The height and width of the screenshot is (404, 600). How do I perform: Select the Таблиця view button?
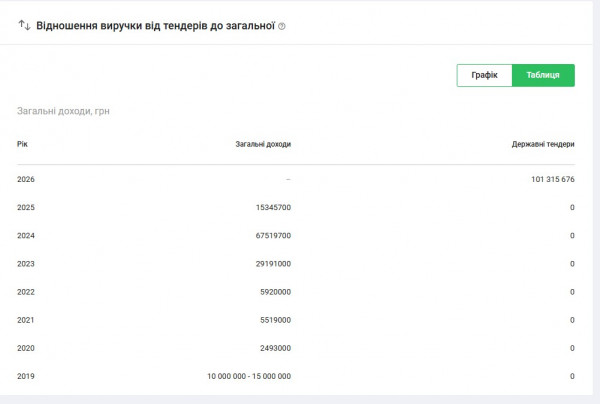[543, 75]
